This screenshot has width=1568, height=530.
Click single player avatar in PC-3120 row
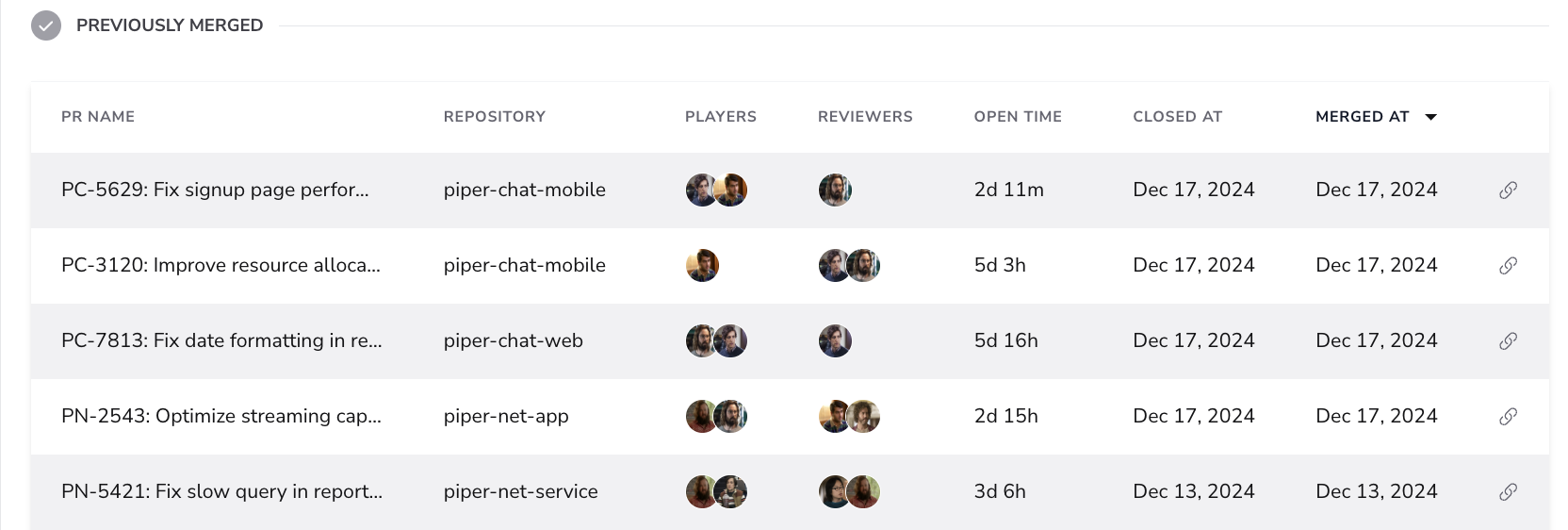point(702,265)
